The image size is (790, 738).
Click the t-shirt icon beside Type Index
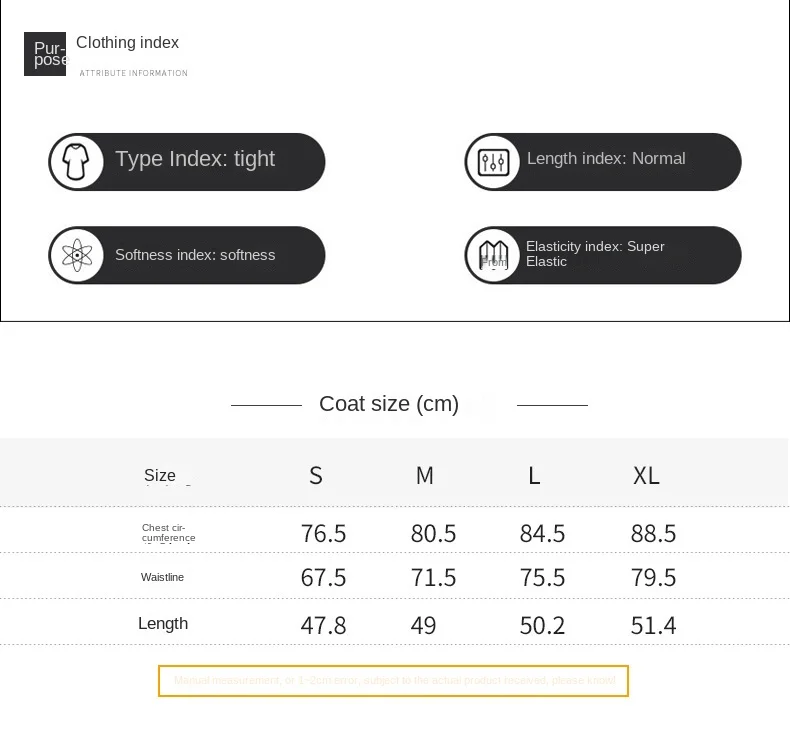(x=76, y=162)
